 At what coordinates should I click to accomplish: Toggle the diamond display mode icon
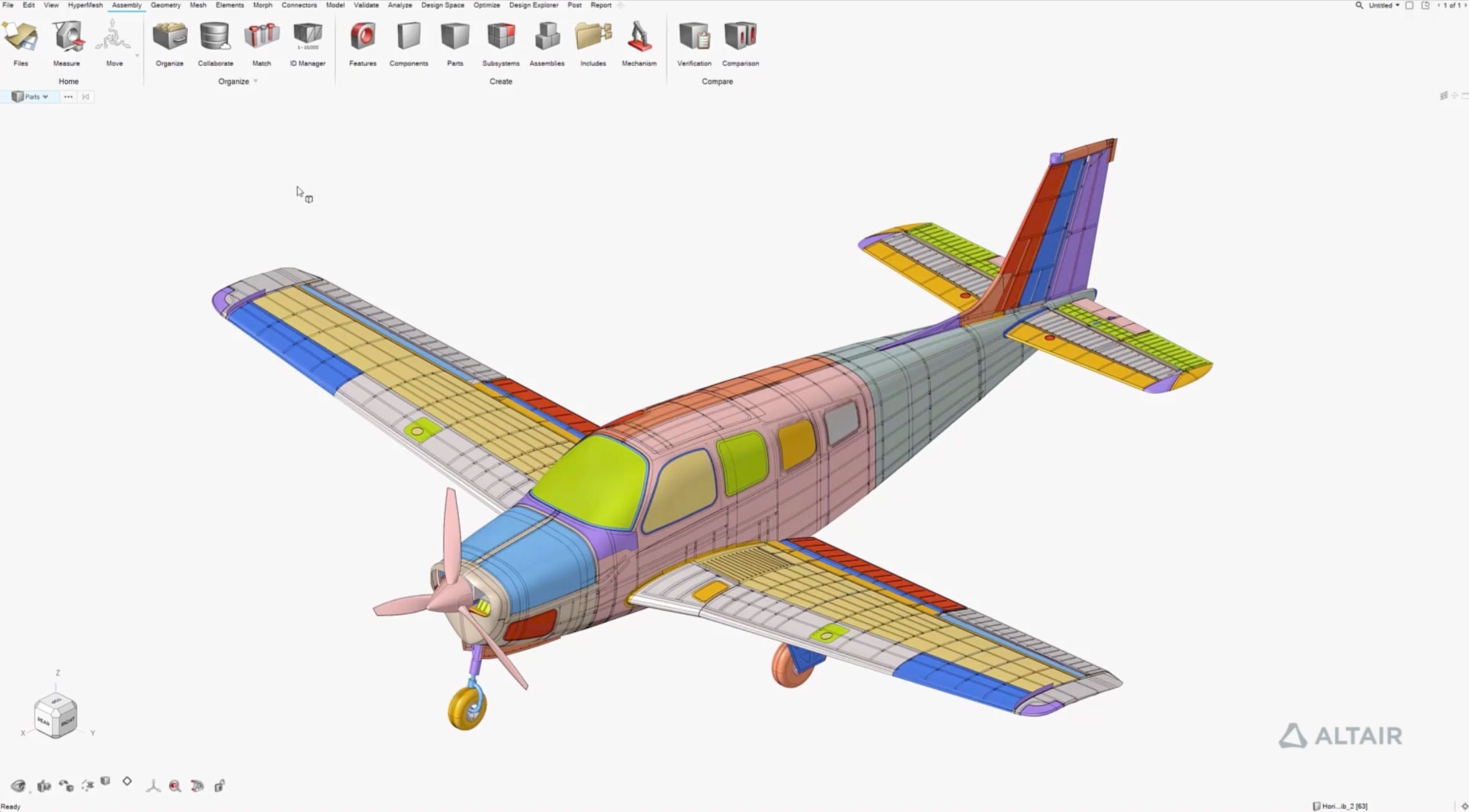[x=127, y=782]
